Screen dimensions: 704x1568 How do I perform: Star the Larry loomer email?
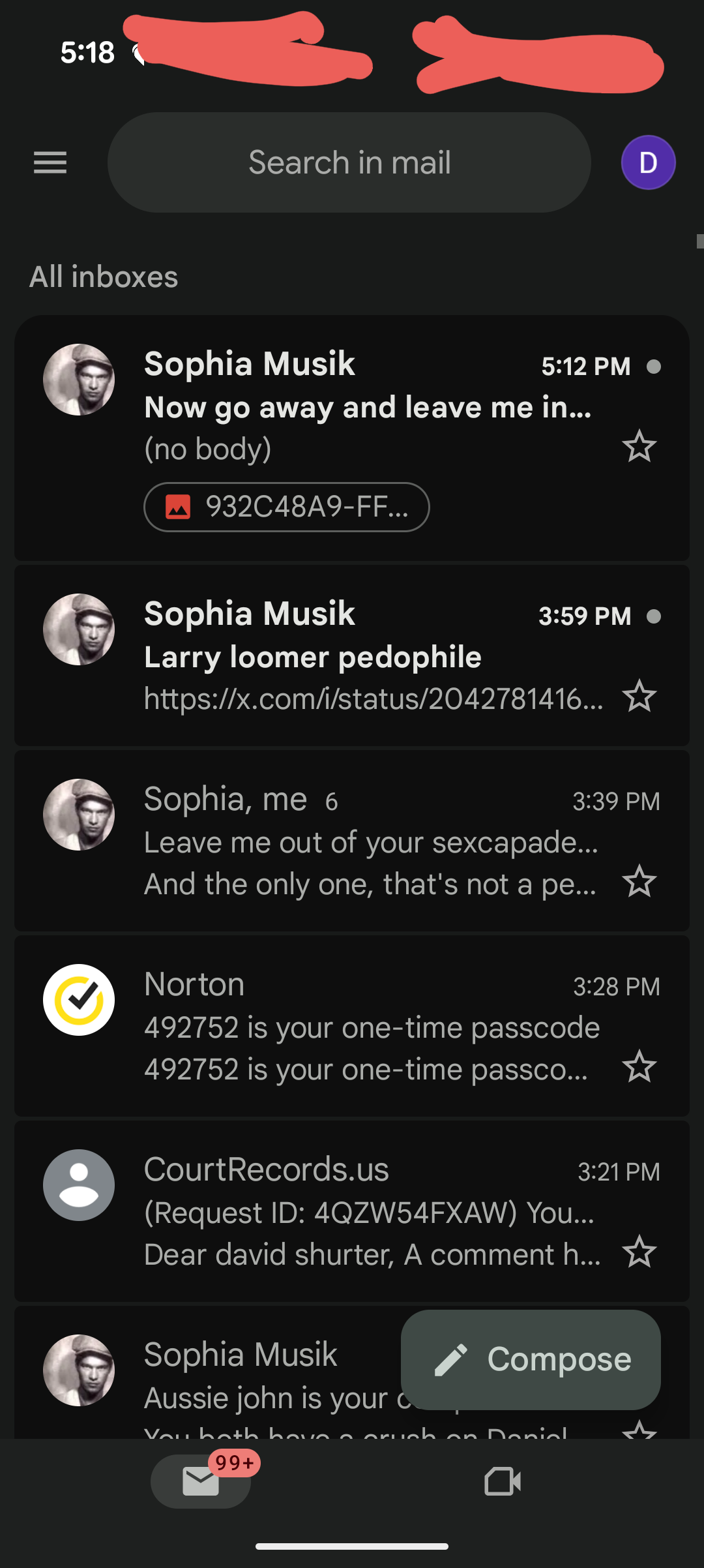coord(639,696)
